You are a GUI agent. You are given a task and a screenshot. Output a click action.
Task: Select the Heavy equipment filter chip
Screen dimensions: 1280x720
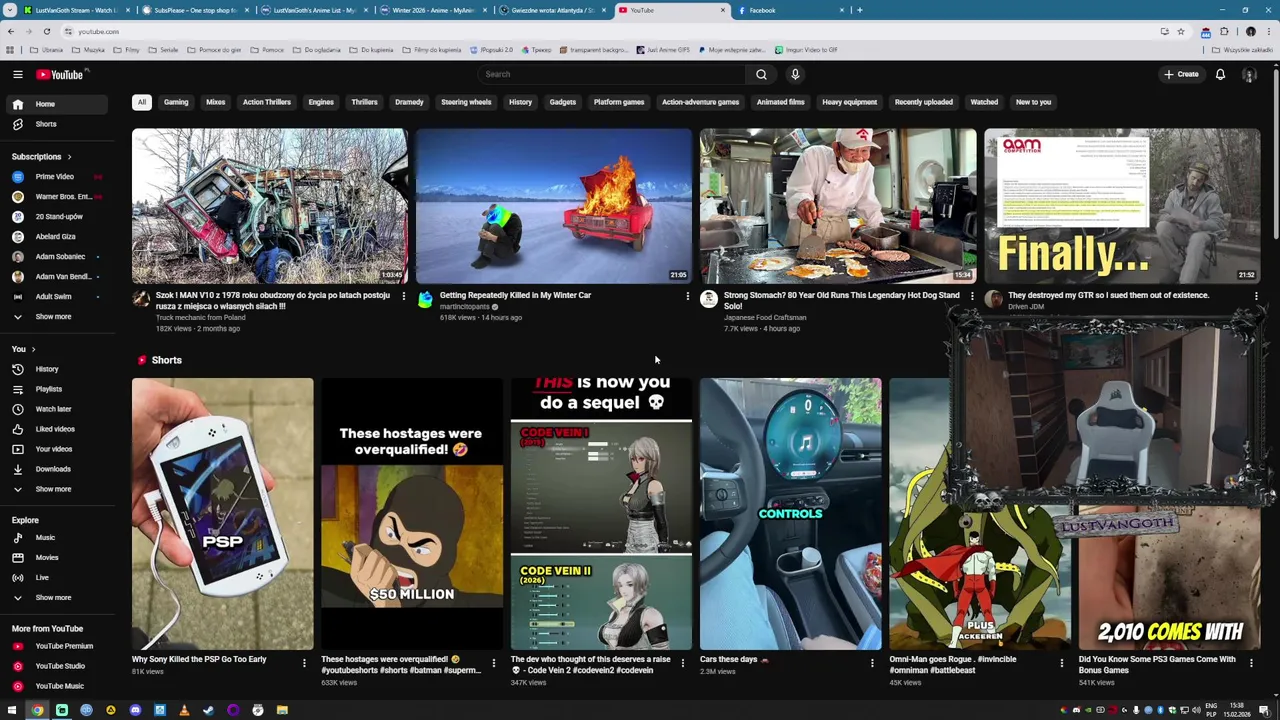click(849, 102)
